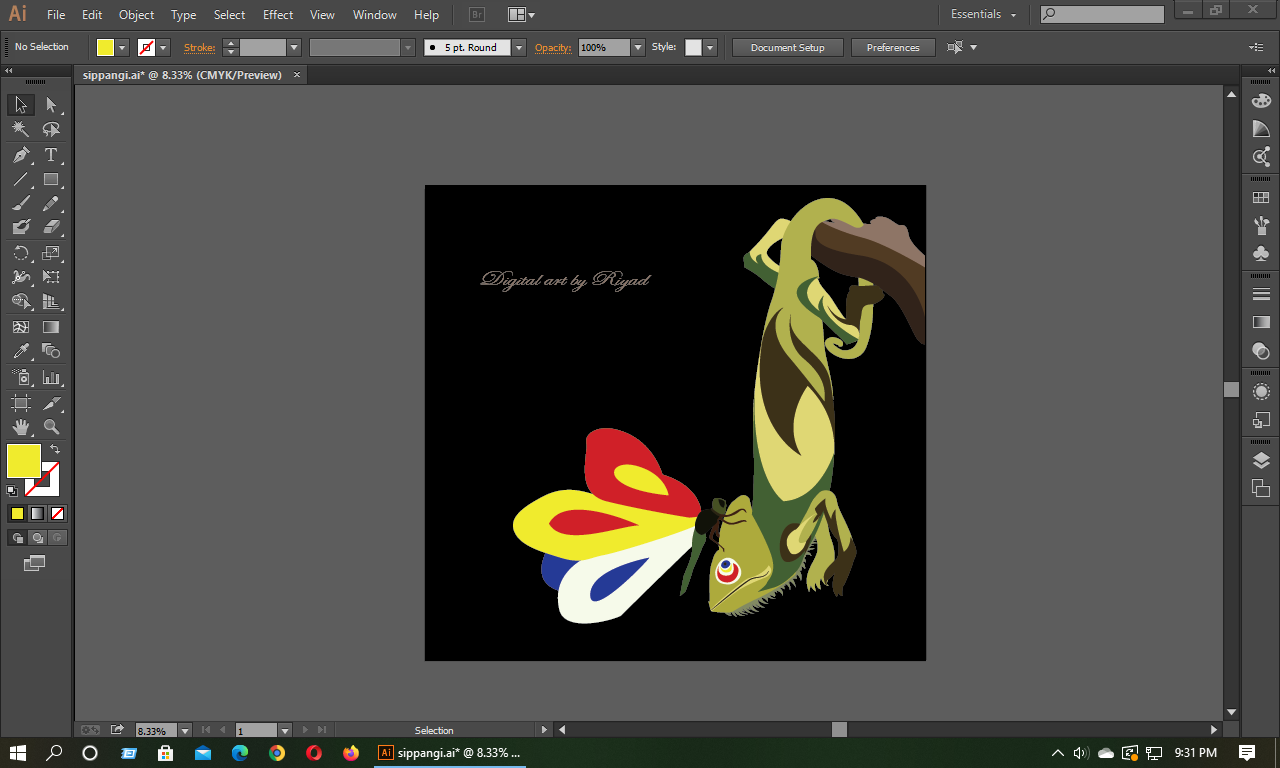Screen dimensions: 1280x768
Task: Select the Shape Builder tool
Action: click(21, 301)
